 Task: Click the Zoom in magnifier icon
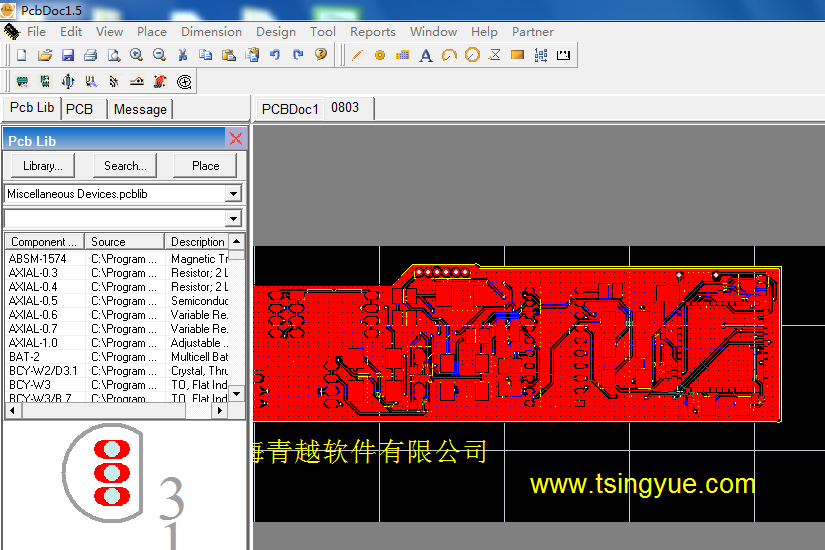(x=136, y=55)
